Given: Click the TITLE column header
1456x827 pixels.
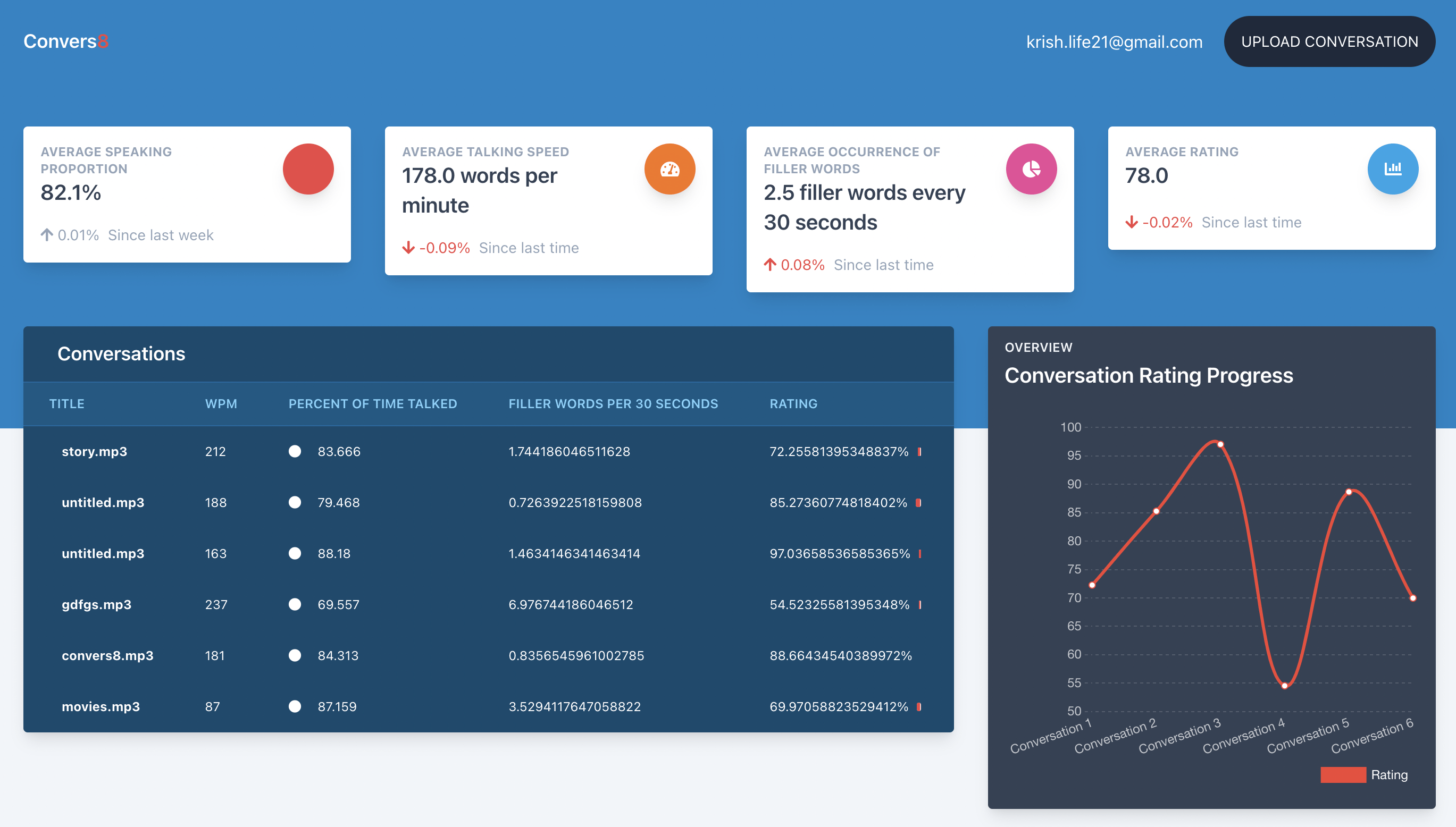Looking at the screenshot, I should click(x=66, y=404).
